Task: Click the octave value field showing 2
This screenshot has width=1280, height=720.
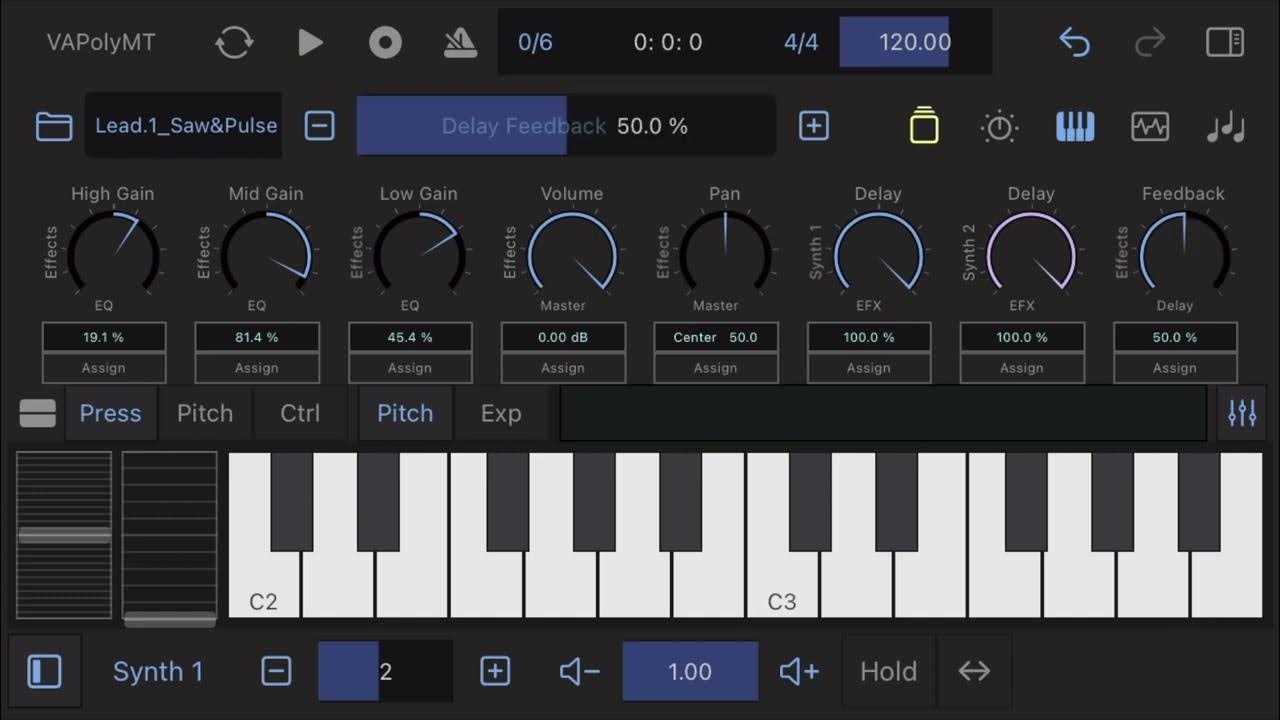Action: click(x=385, y=671)
